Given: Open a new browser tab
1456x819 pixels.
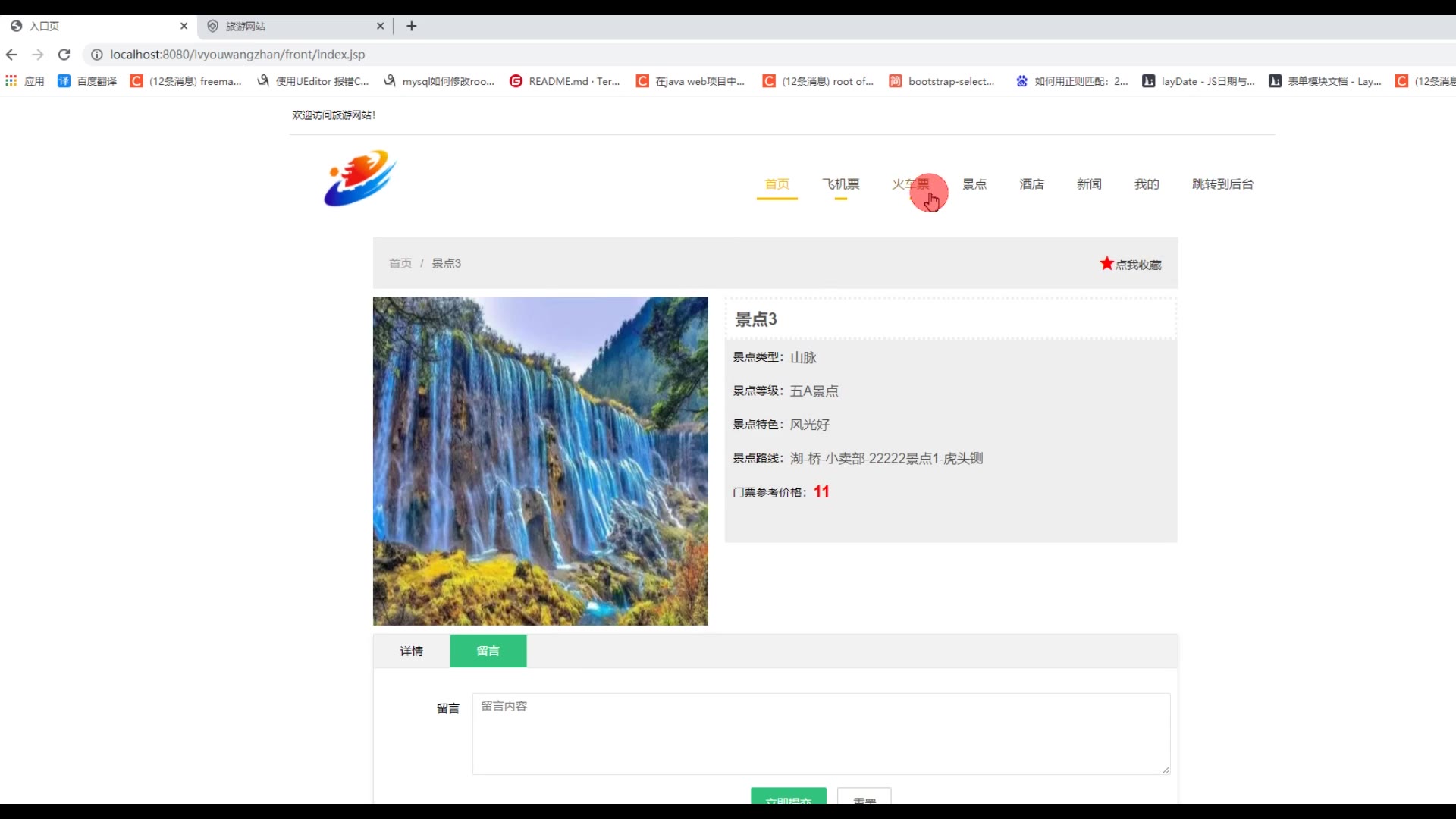Looking at the screenshot, I should 412,26.
